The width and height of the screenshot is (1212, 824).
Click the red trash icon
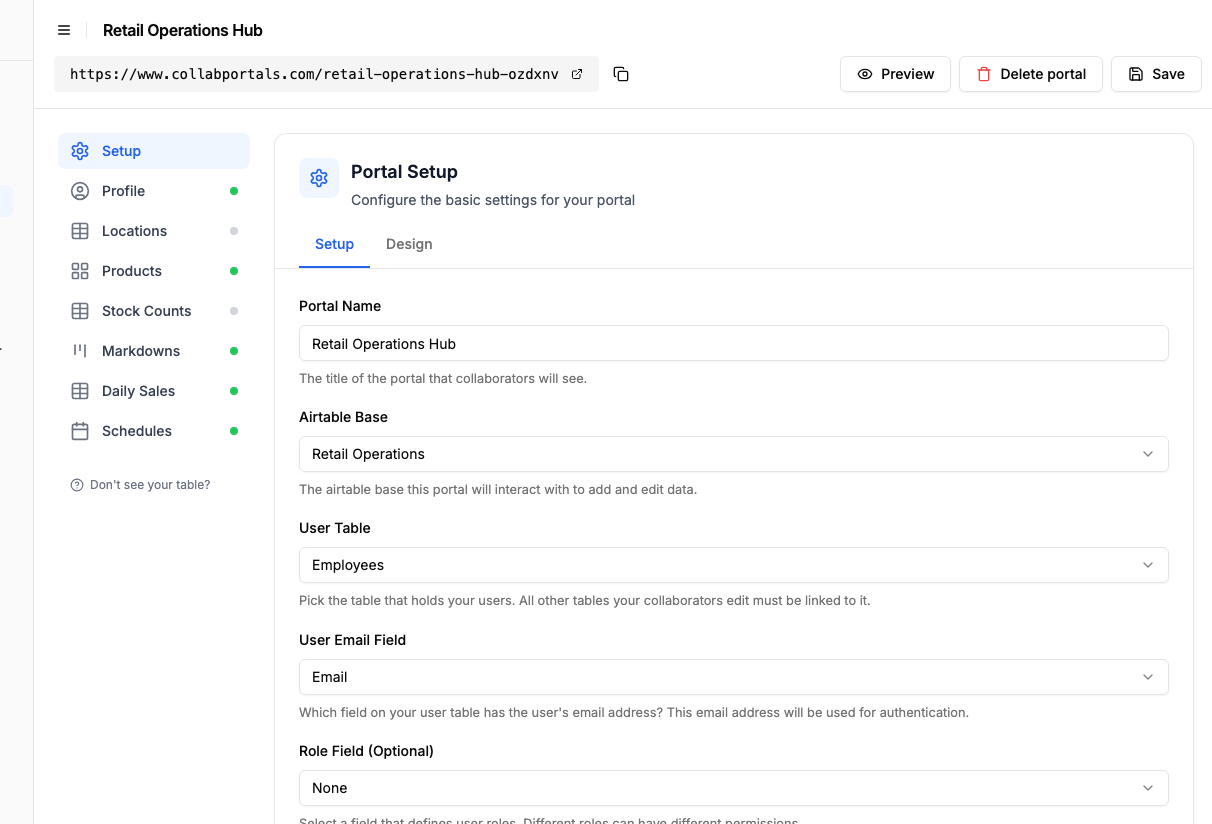tap(984, 74)
